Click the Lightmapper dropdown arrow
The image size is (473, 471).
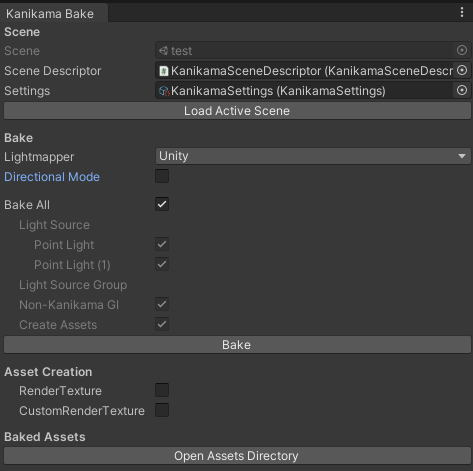pyautogui.click(x=462, y=156)
